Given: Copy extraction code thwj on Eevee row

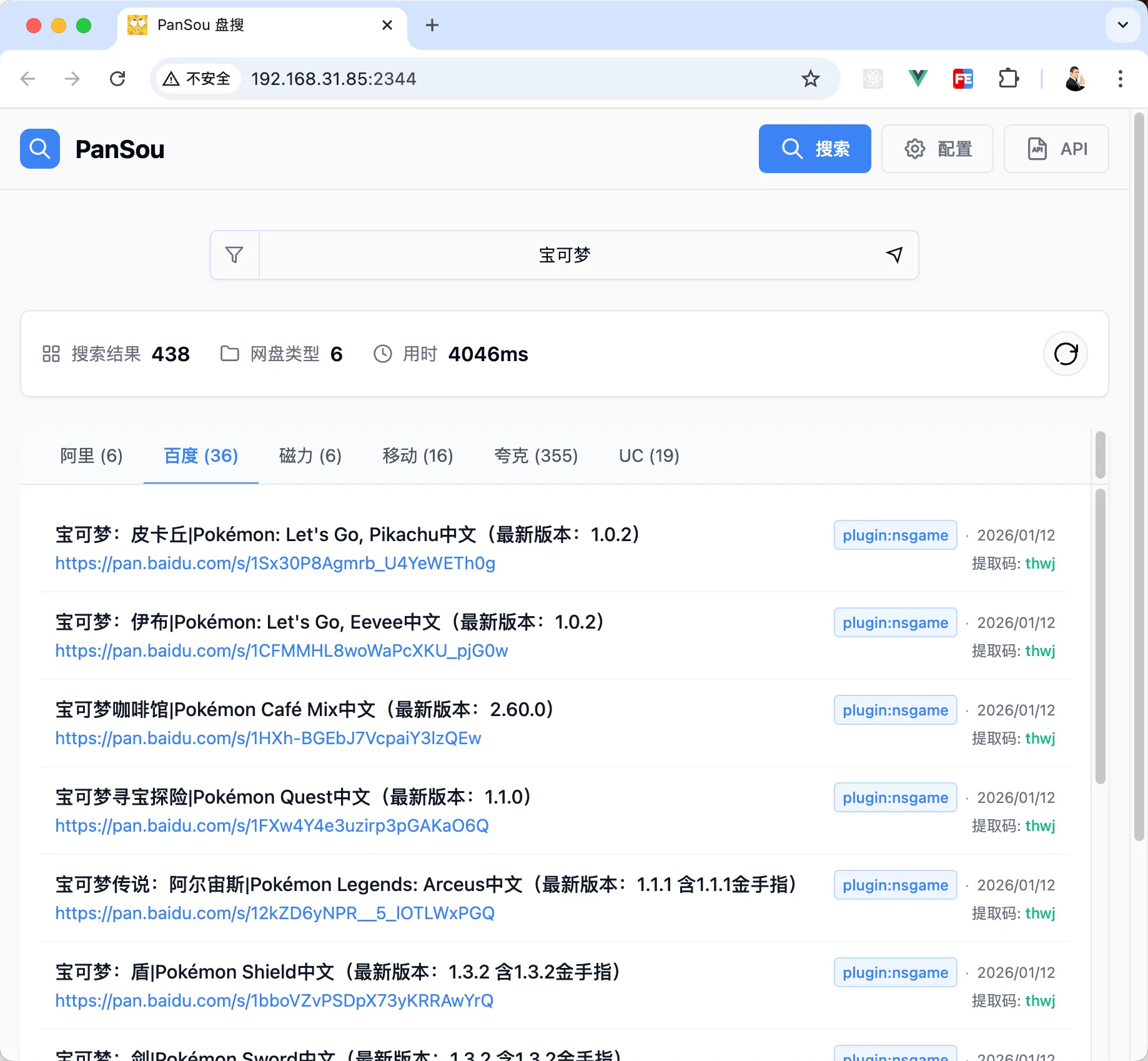Looking at the screenshot, I should (x=1040, y=651).
